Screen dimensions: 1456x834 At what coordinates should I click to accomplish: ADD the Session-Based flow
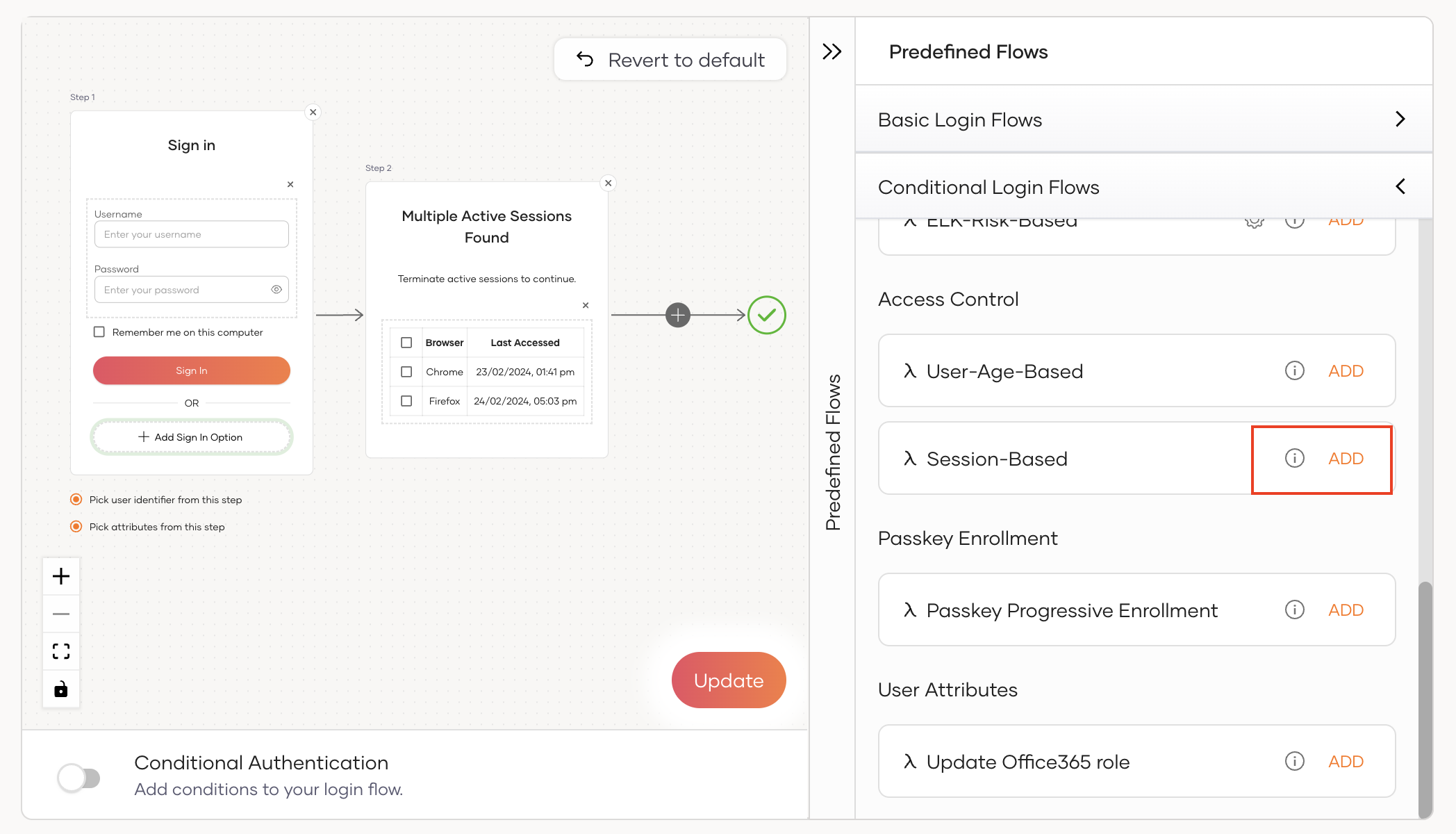click(1346, 459)
